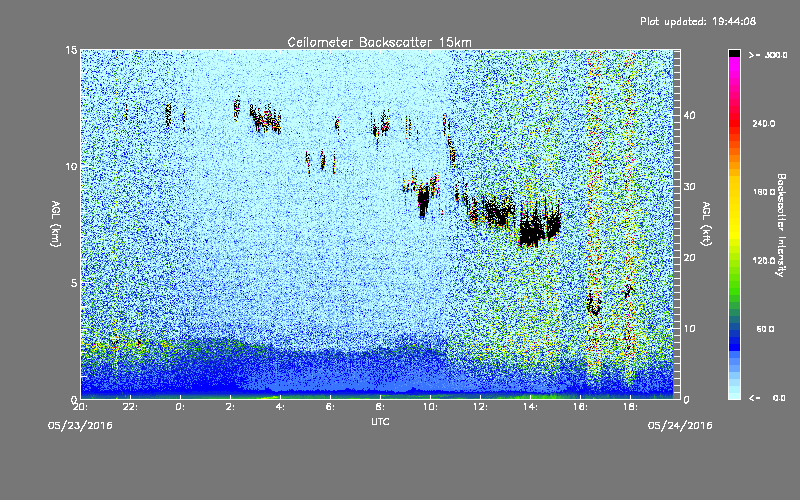Click the '16:' time tick label
Screen dimensions: 800x500
[580, 407]
